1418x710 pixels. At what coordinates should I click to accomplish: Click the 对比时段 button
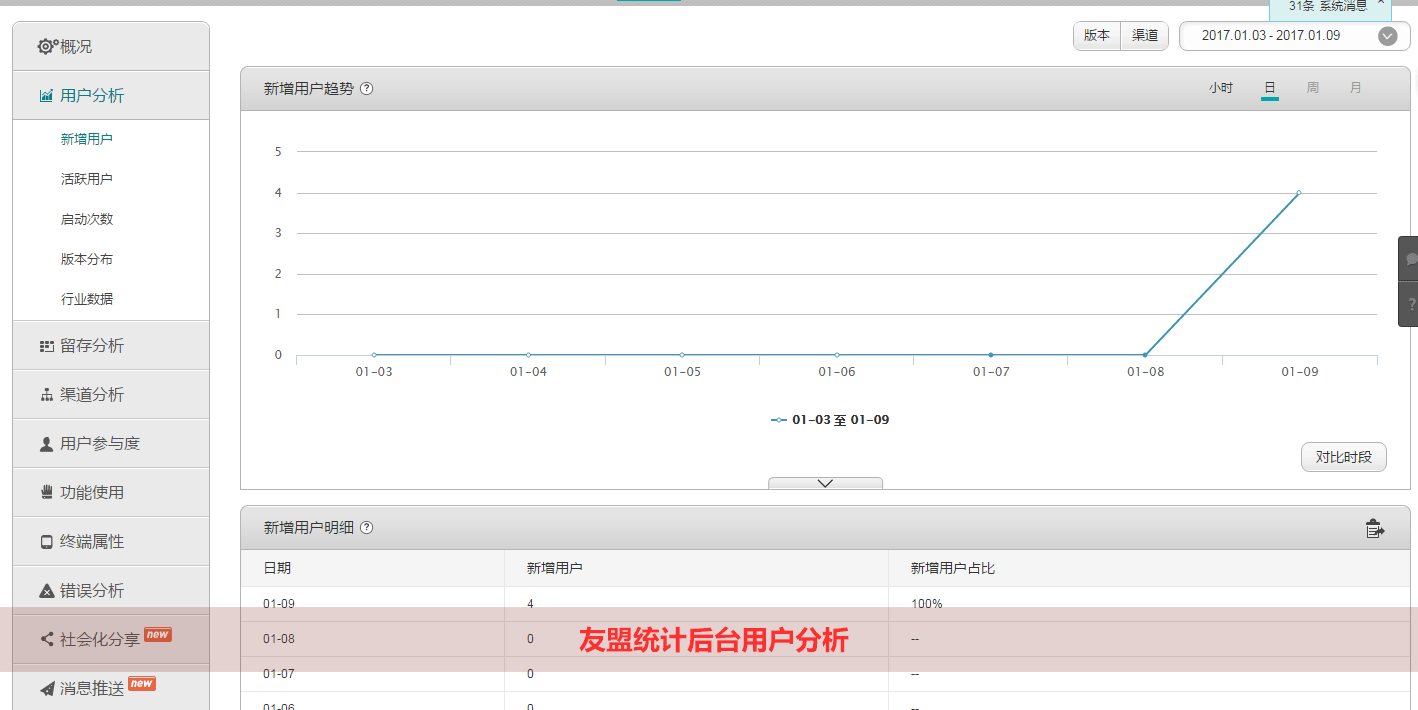click(x=1343, y=457)
